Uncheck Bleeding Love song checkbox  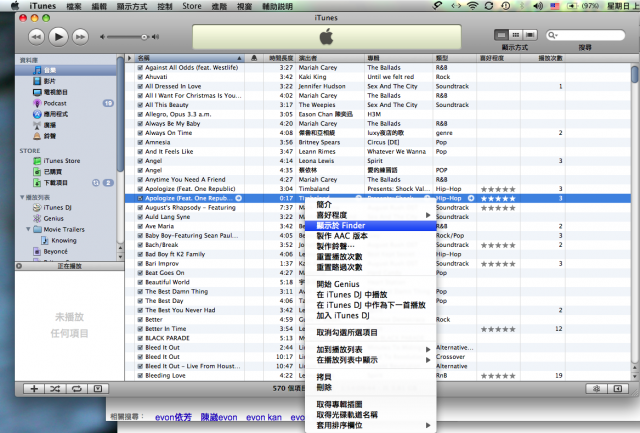(140, 376)
